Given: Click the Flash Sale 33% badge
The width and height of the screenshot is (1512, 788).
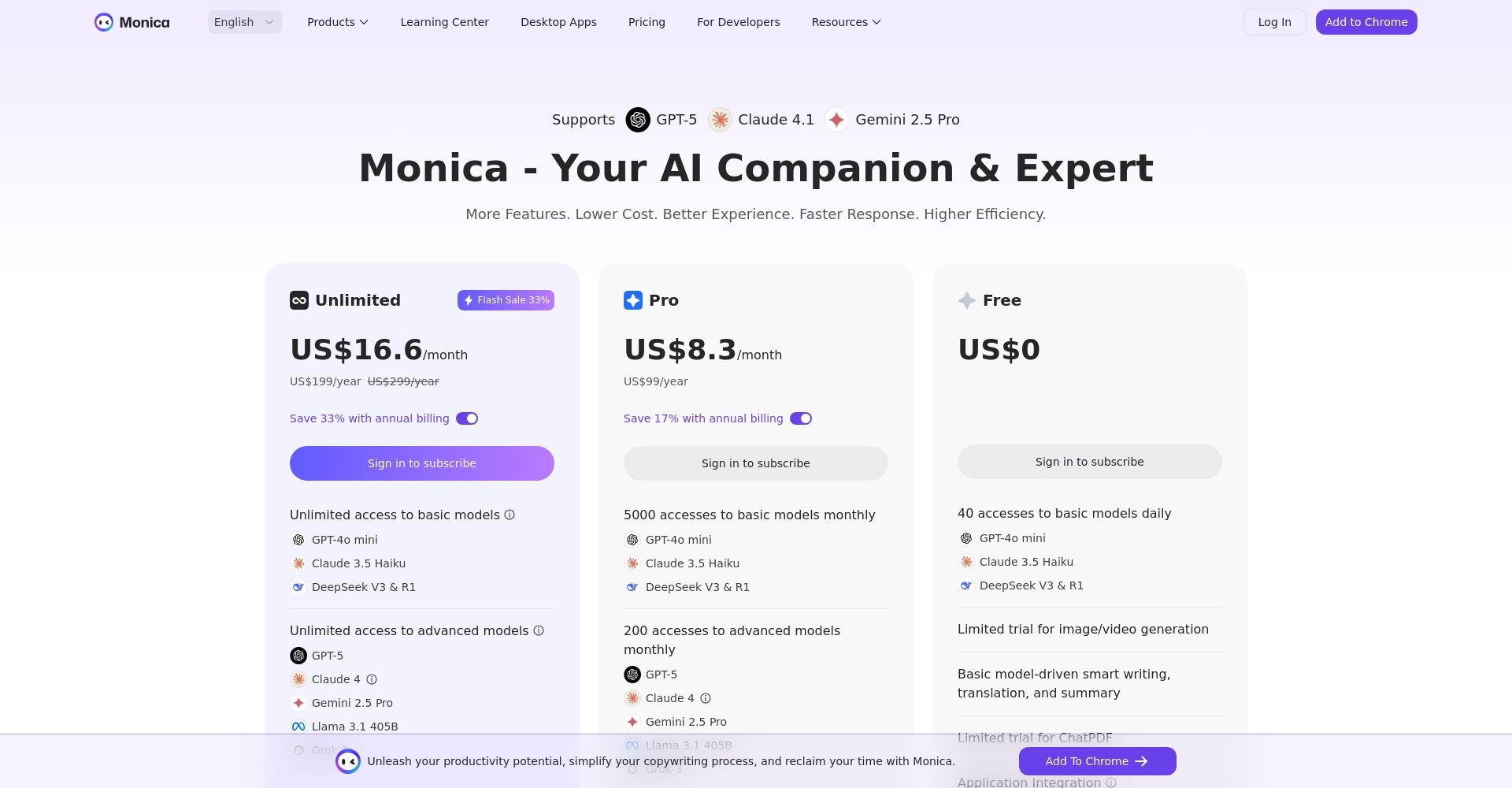Looking at the screenshot, I should pos(506,300).
